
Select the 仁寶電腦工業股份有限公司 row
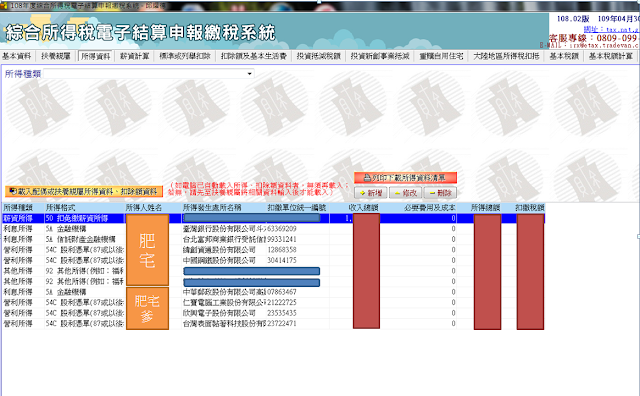coord(273,303)
